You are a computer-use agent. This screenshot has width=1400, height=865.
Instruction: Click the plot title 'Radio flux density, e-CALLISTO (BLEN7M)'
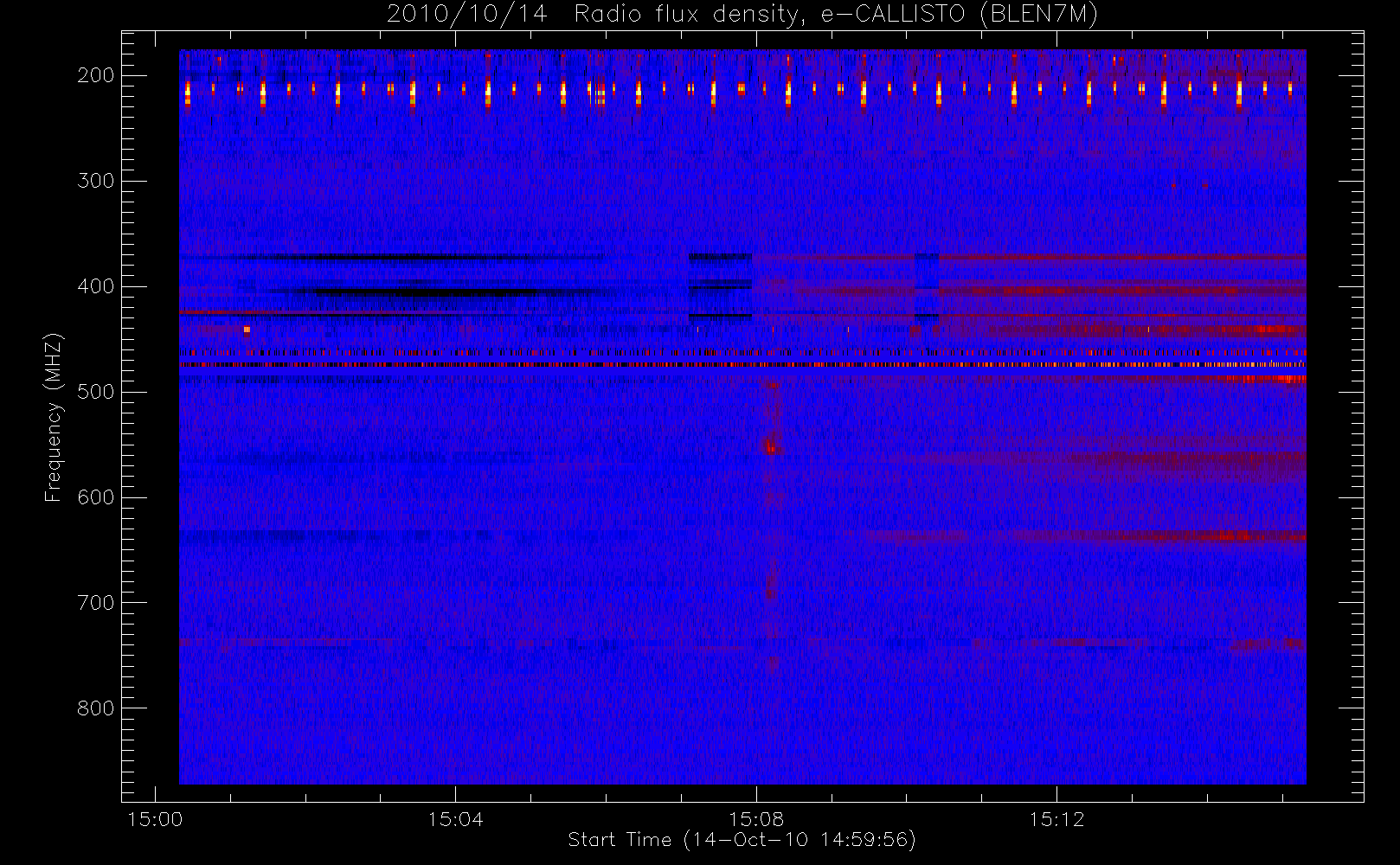(836, 15)
